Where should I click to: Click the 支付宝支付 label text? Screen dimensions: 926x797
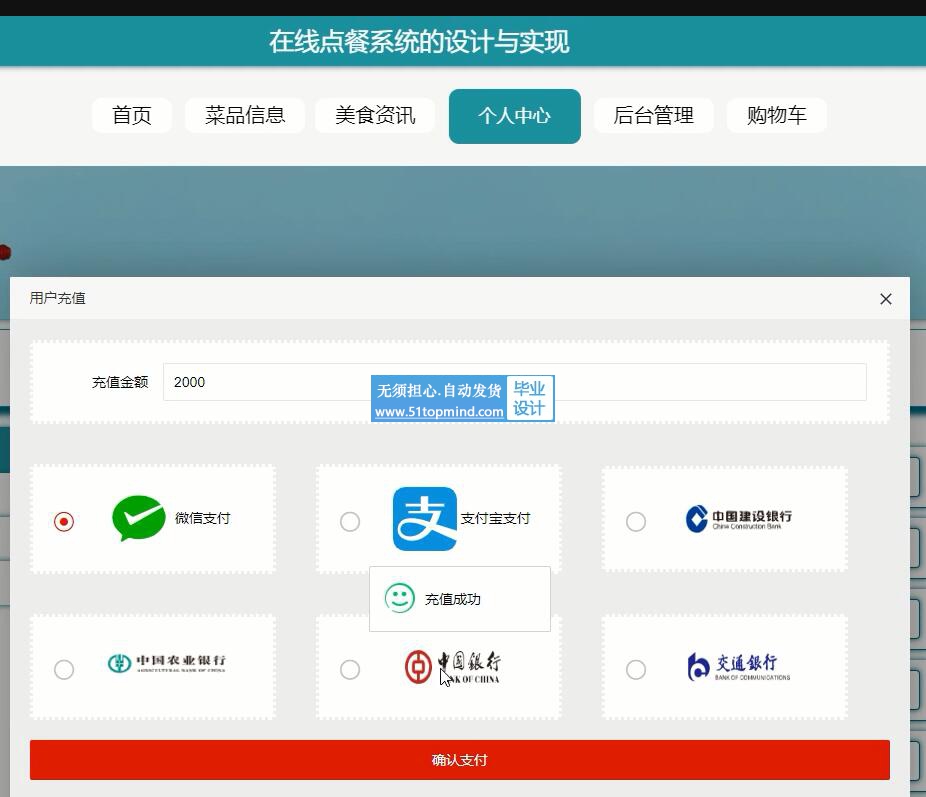[x=495, y=518]
